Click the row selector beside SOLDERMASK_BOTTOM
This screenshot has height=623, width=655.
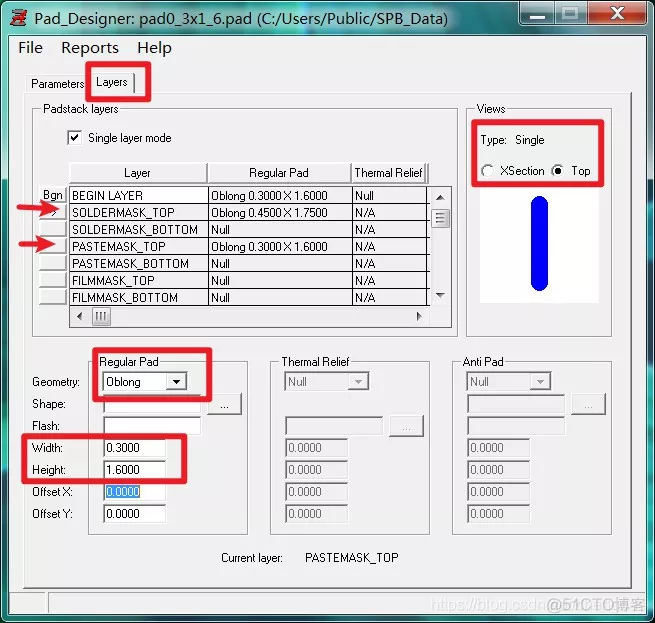pos(53,229)
